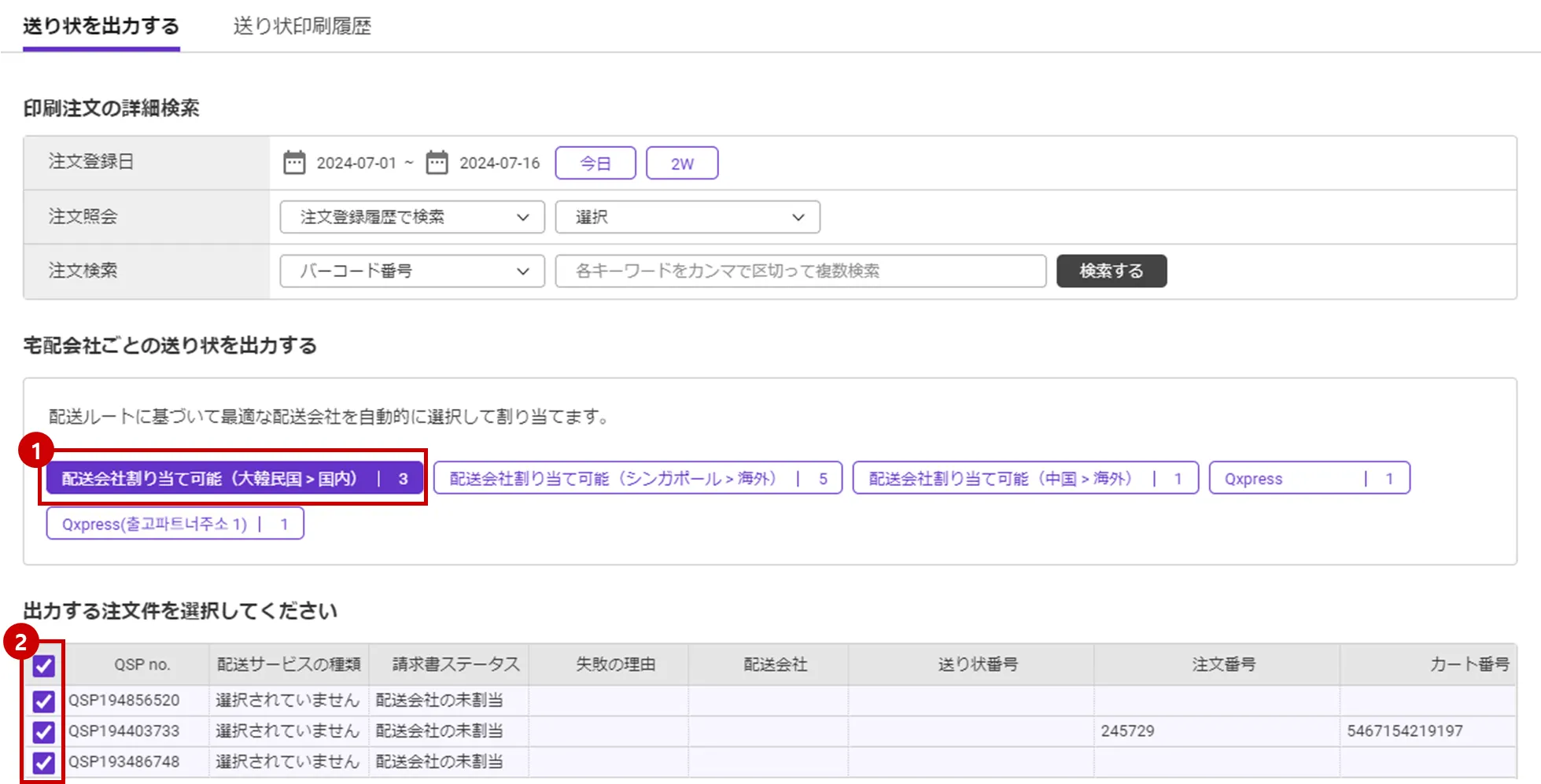
Task: Click 配送会社の未割当 in the QSP194403733 row
Action: coord(440,731)
